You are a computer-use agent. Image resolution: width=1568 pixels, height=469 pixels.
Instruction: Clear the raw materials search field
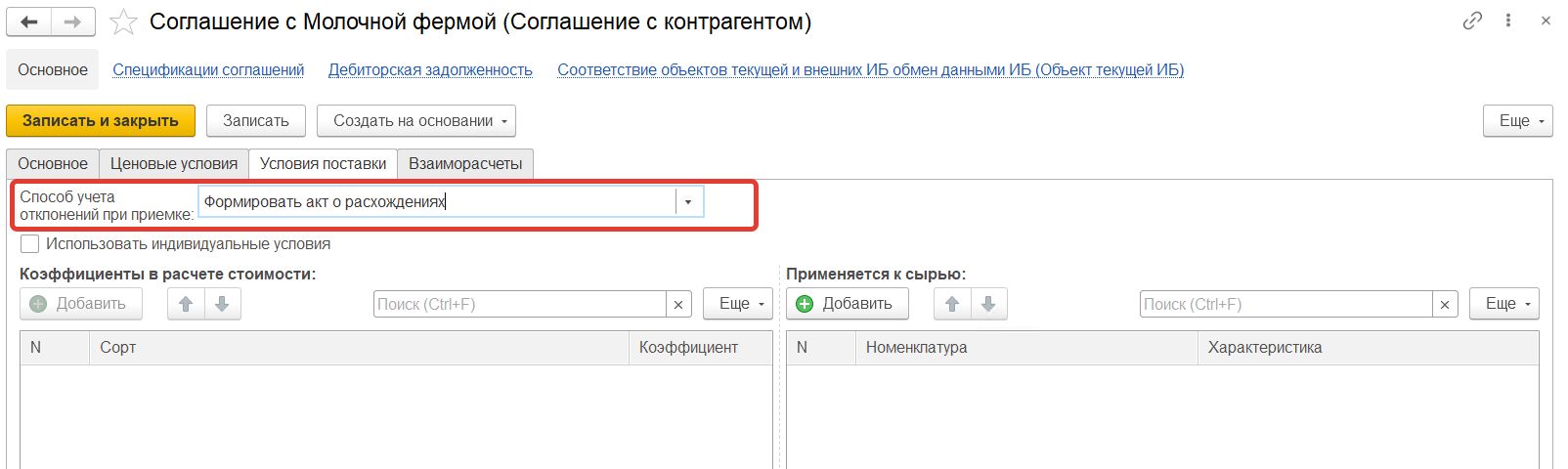1445,305
